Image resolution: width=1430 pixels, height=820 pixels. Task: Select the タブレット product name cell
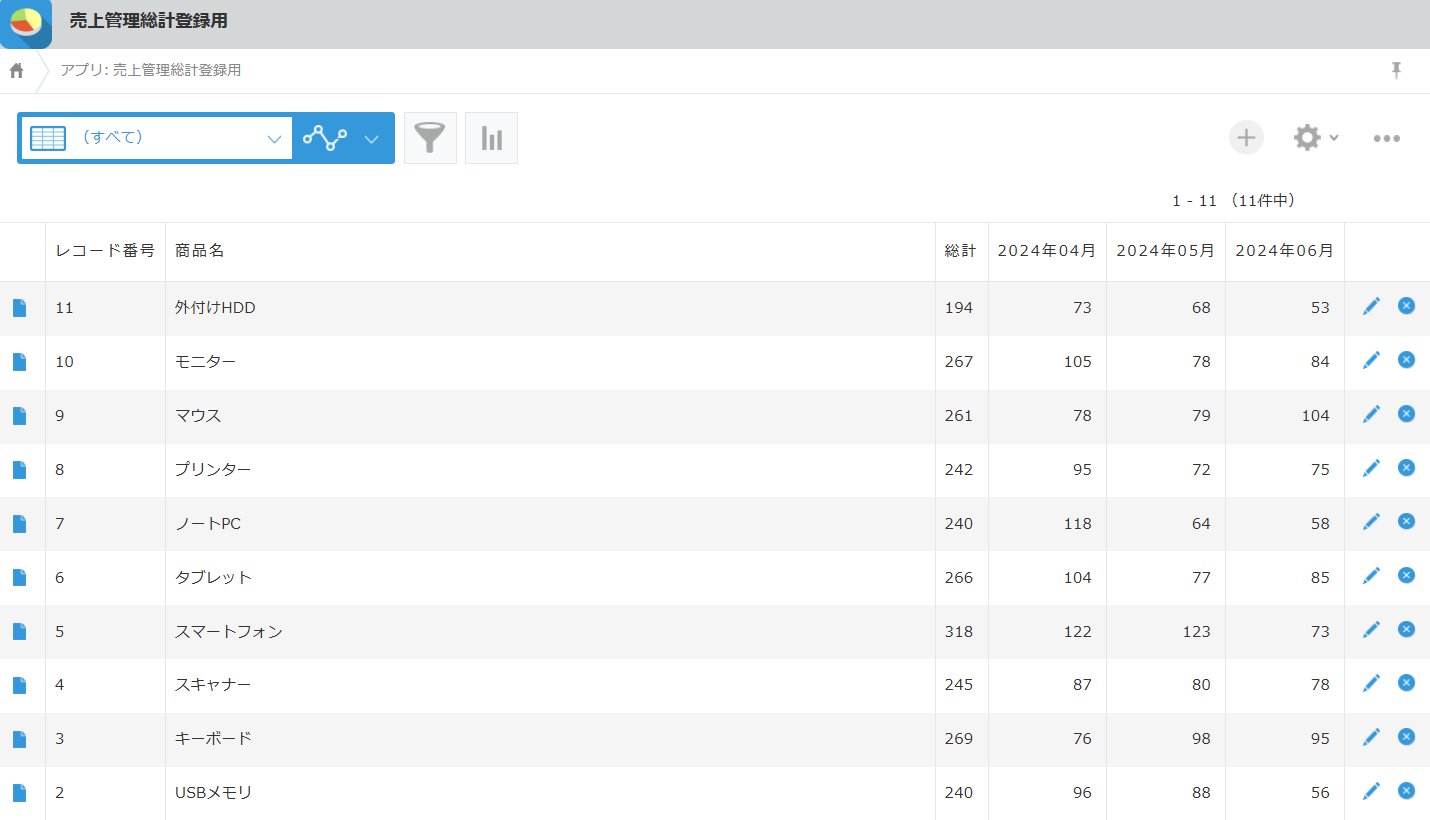[213, 577]
